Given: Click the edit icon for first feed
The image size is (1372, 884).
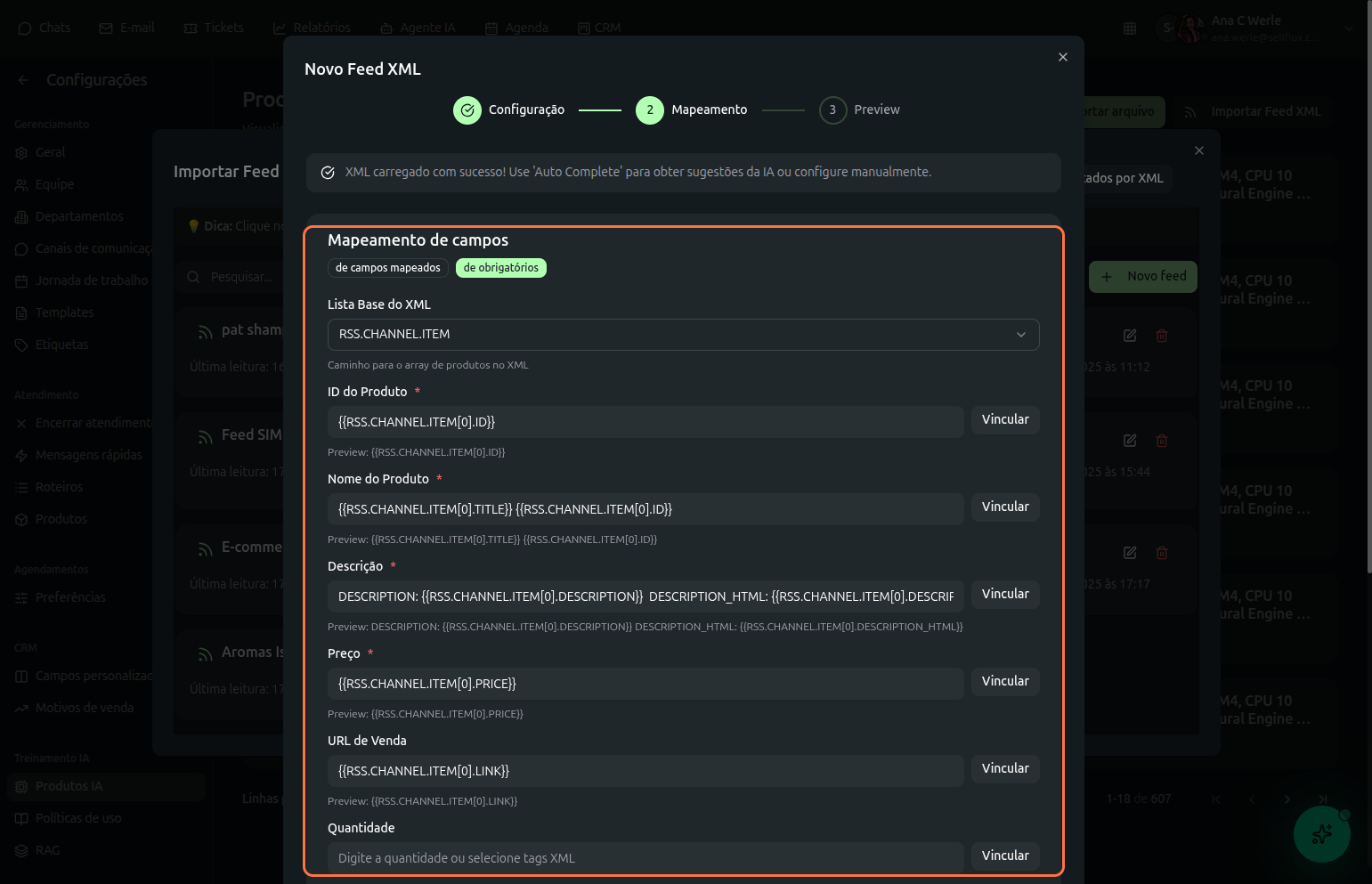Looking at the screenshot, I should pyautogui.click(x=1130, y=336).
